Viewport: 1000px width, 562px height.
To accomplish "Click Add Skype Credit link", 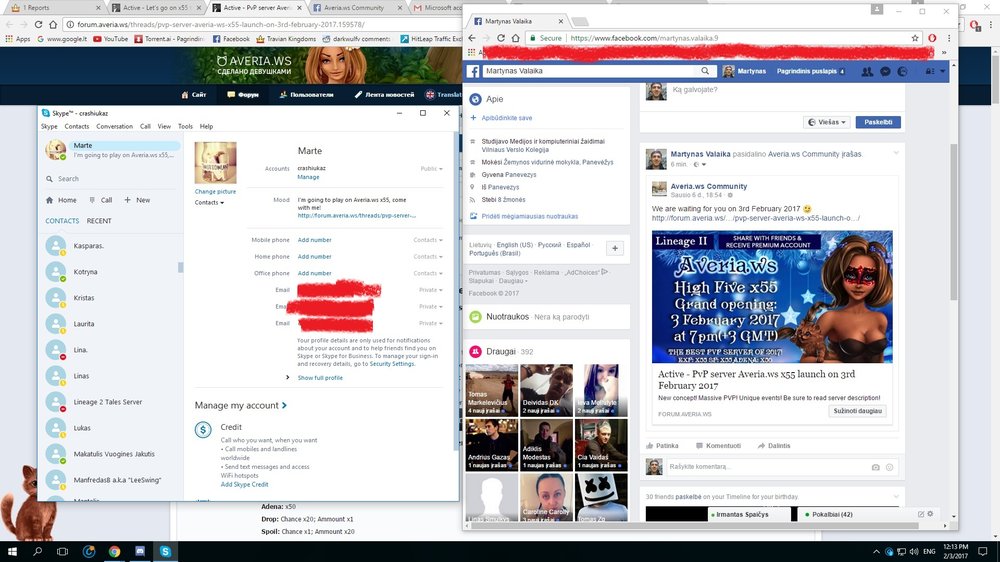I will click(244, 484).
